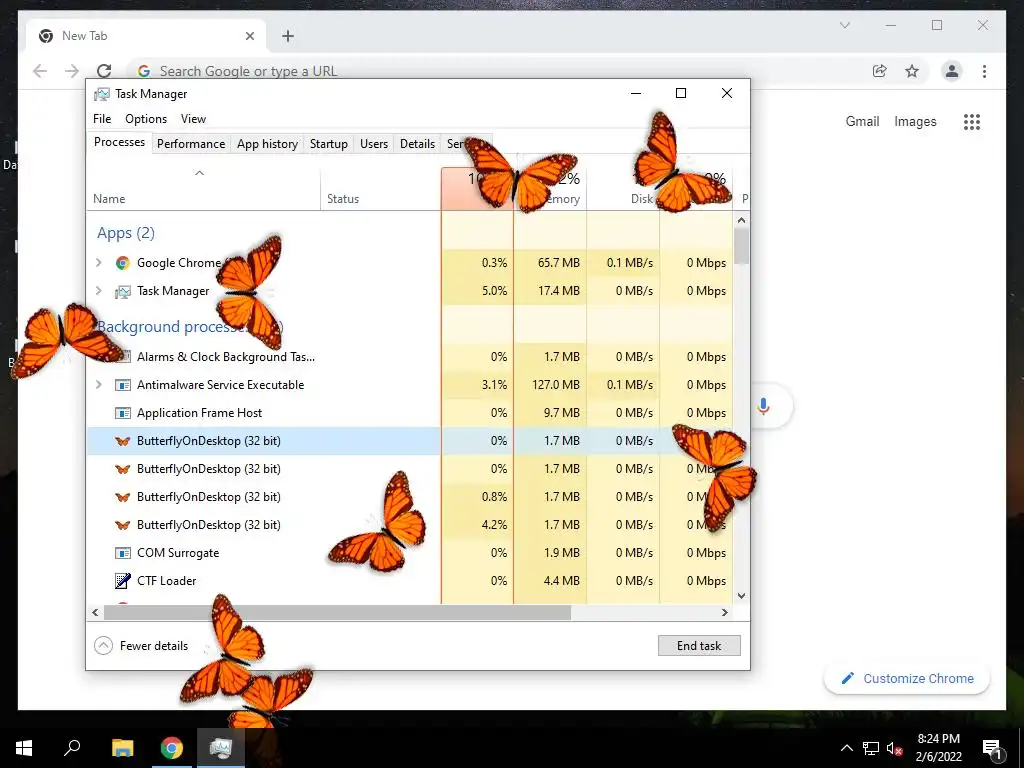Open the Gmail link
Image resolution: width=1024 pixels, height=768 pixels.
point(862,121)
